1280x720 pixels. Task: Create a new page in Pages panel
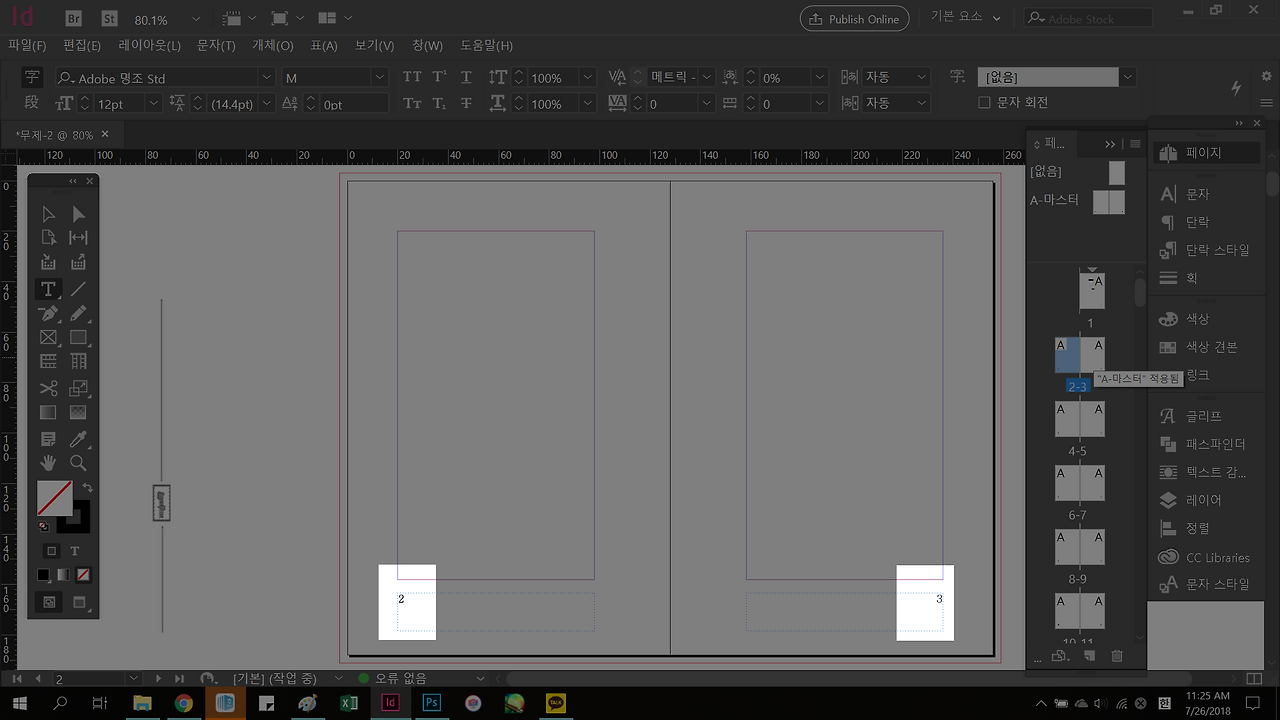click(1090, 656)
